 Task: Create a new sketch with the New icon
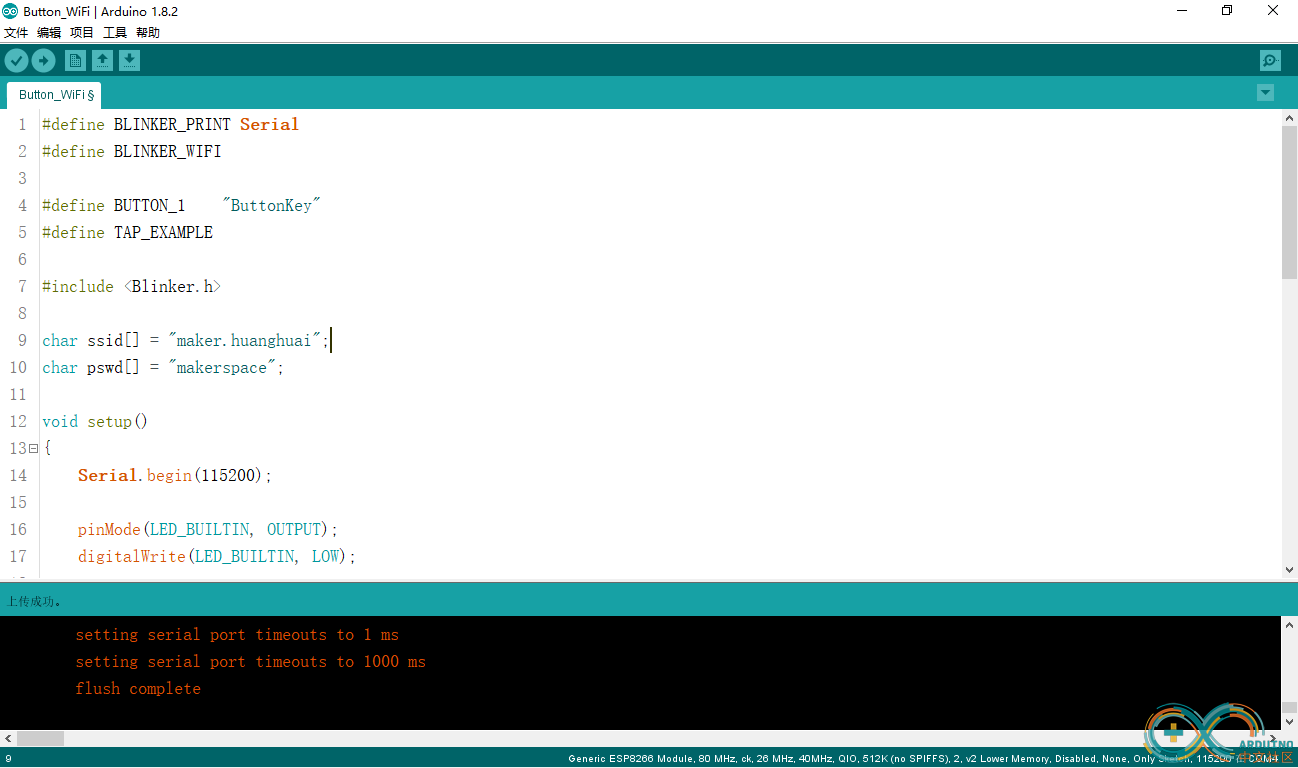(x=75, y=61)
